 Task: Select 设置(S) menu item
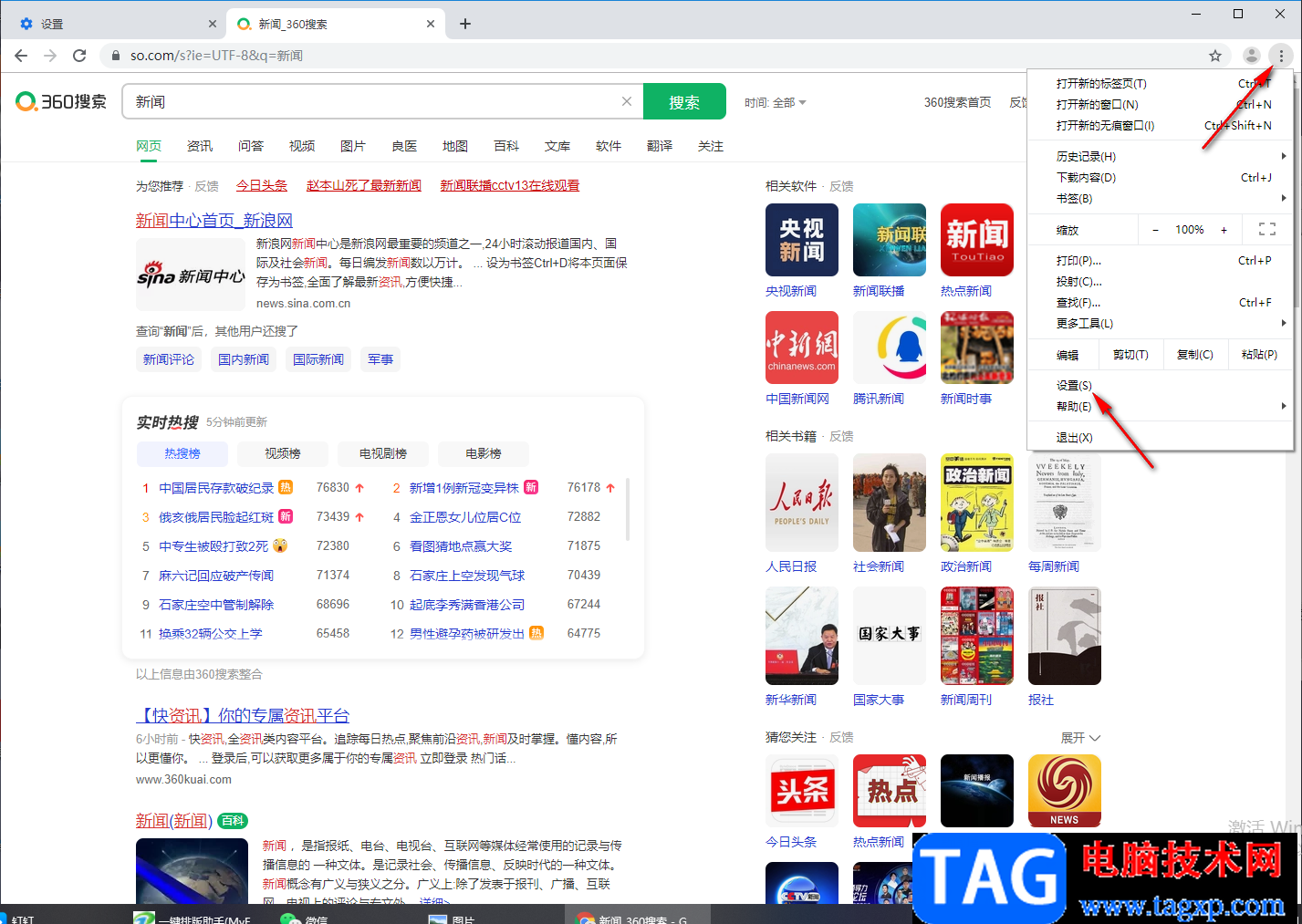(x=1160, y=386)
